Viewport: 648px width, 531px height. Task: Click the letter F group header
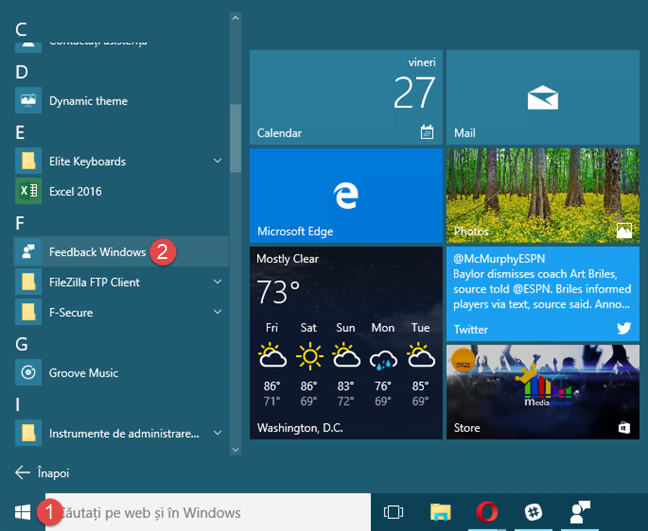click(19, 223)
